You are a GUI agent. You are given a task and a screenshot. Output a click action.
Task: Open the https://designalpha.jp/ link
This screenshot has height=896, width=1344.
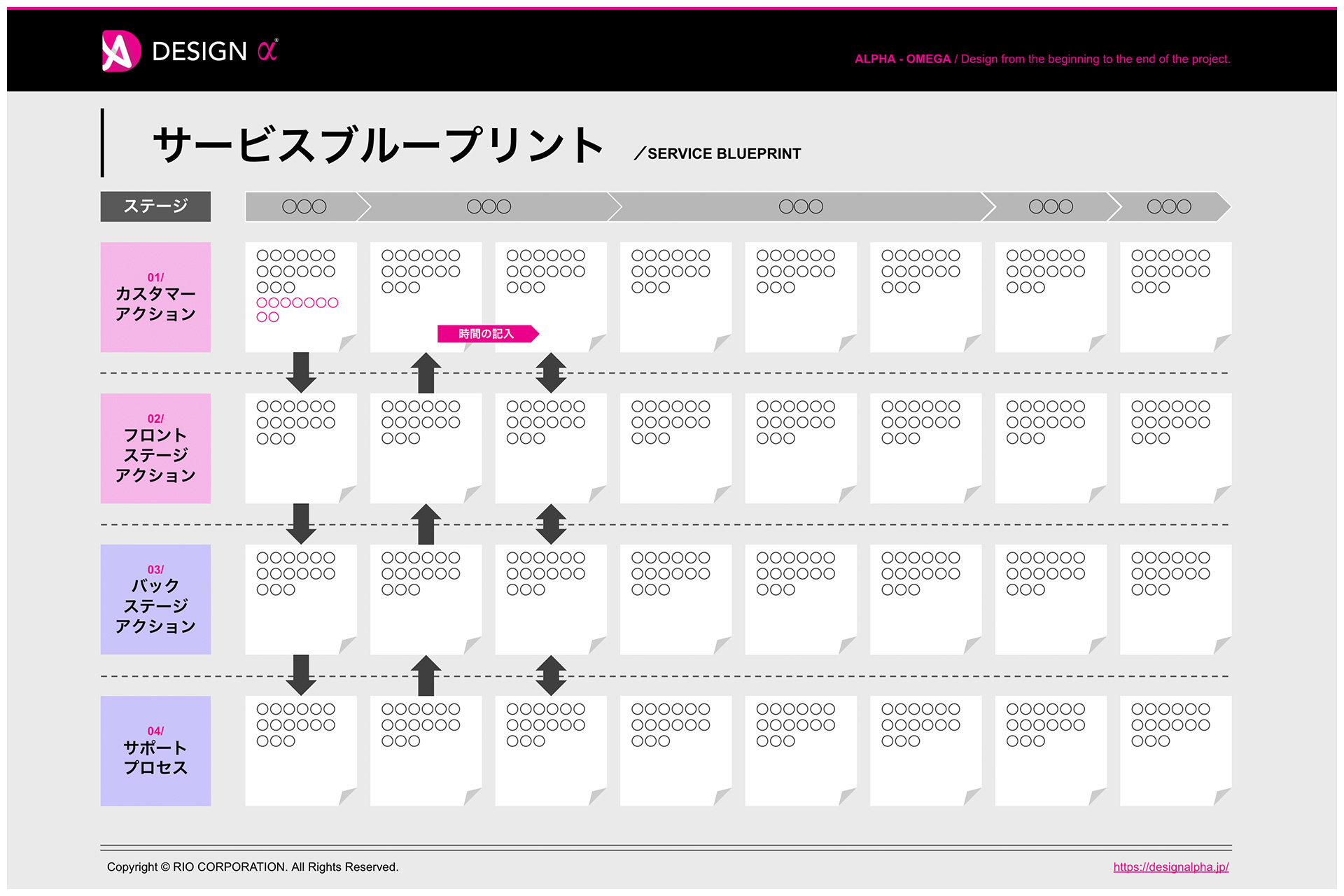coord(1171,867)
